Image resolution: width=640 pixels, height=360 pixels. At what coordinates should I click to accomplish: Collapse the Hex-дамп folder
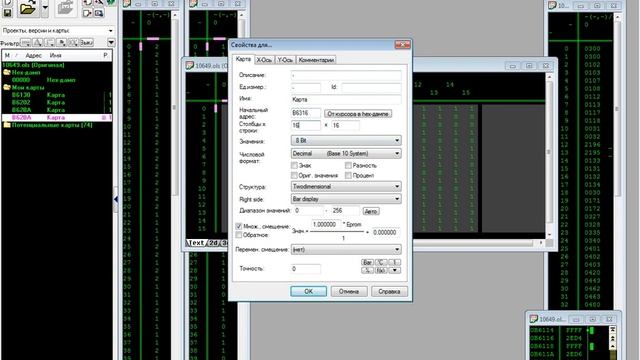click(7, 73)
